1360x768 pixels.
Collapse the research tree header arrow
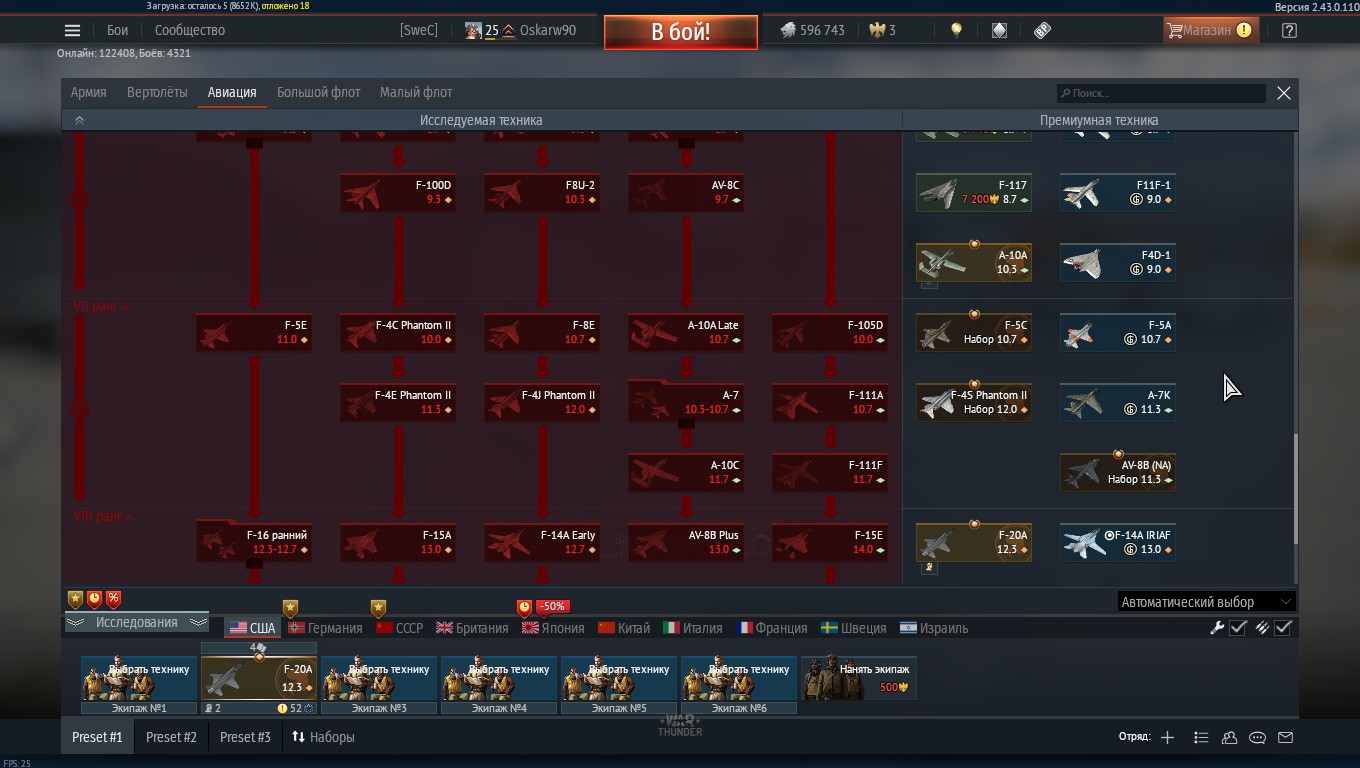click(x=79, y=120)
